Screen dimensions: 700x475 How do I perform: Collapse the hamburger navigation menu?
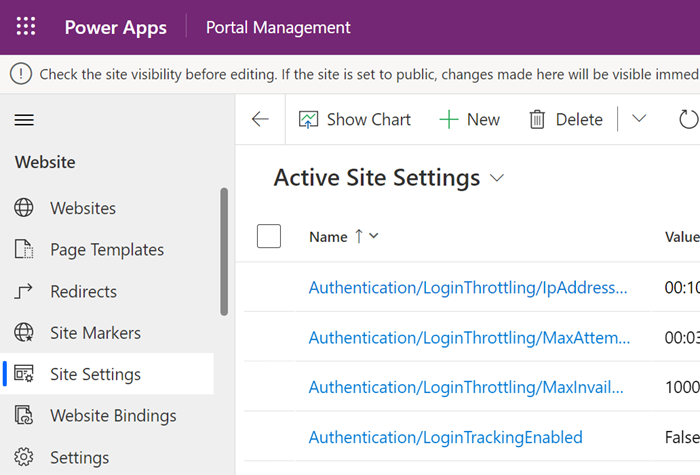pyautogui.click(x=24, y=120)
